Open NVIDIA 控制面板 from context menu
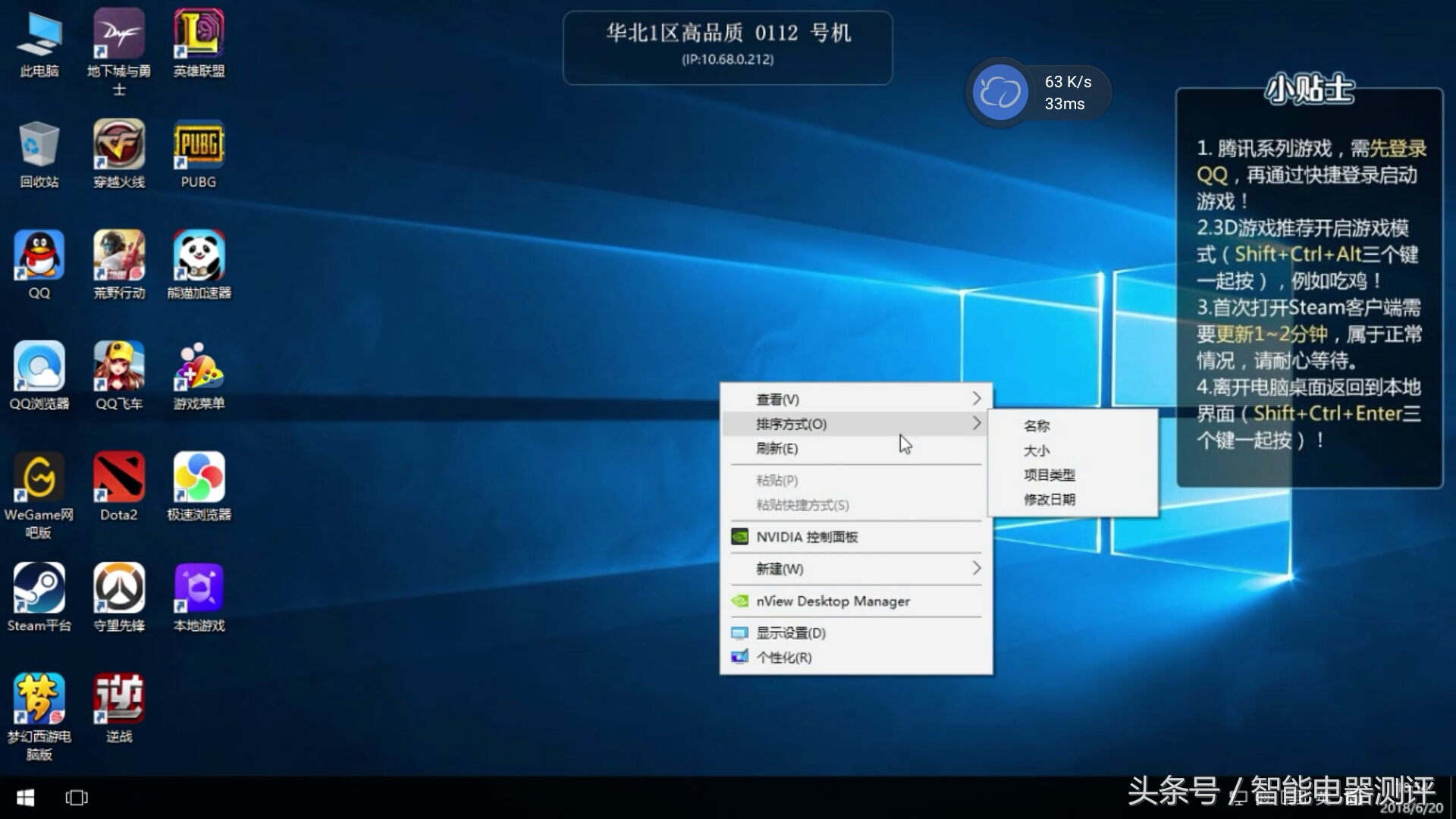The image size is (1456, 819). point(806,537)
